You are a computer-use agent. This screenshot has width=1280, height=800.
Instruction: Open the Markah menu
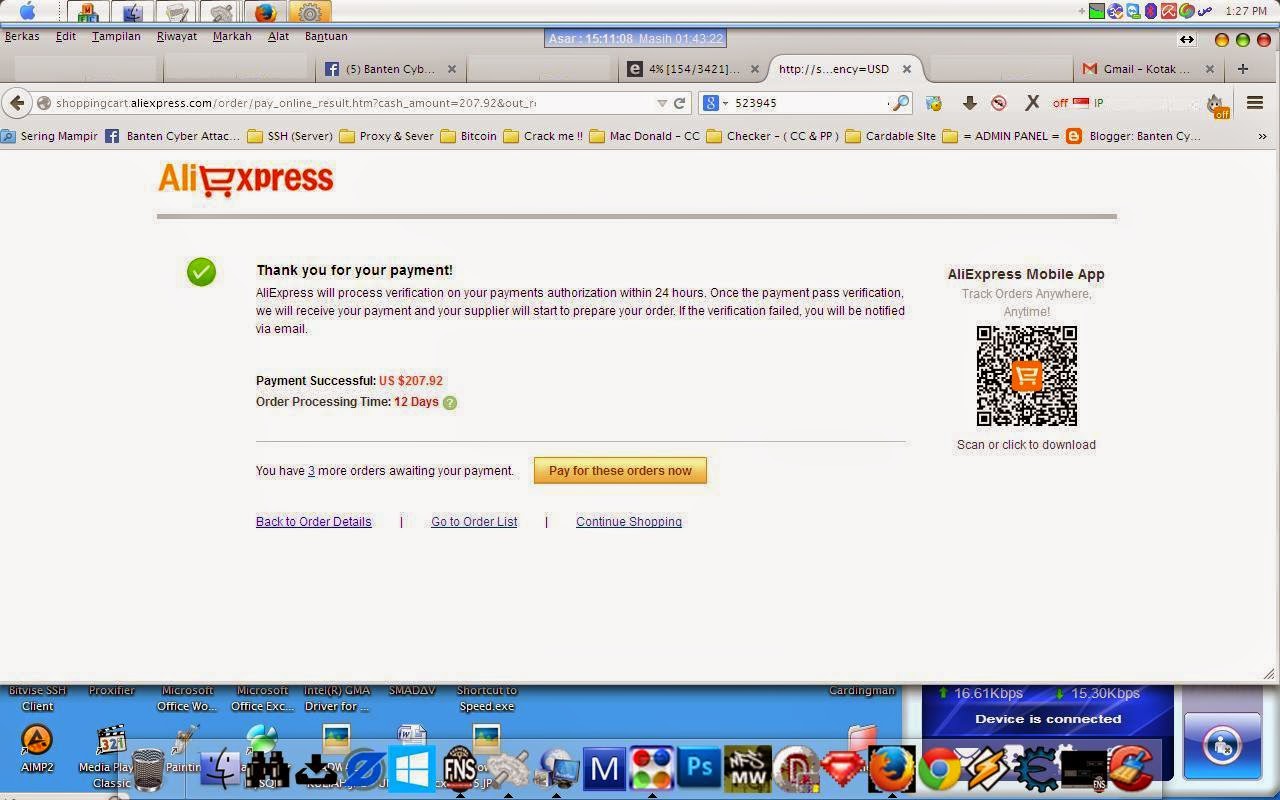point(232,36)
